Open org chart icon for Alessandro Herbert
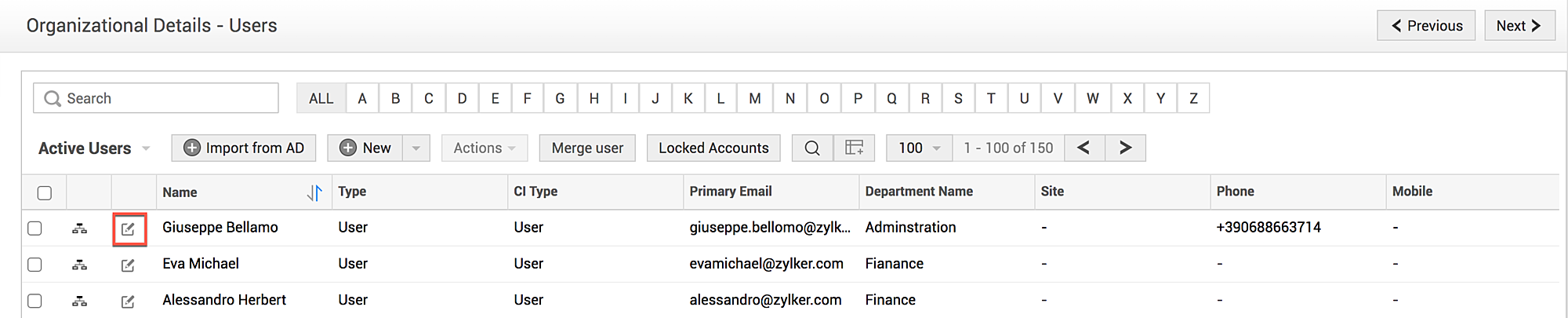The width and height of the screenshot is (1568, 318). click(79, 302)
